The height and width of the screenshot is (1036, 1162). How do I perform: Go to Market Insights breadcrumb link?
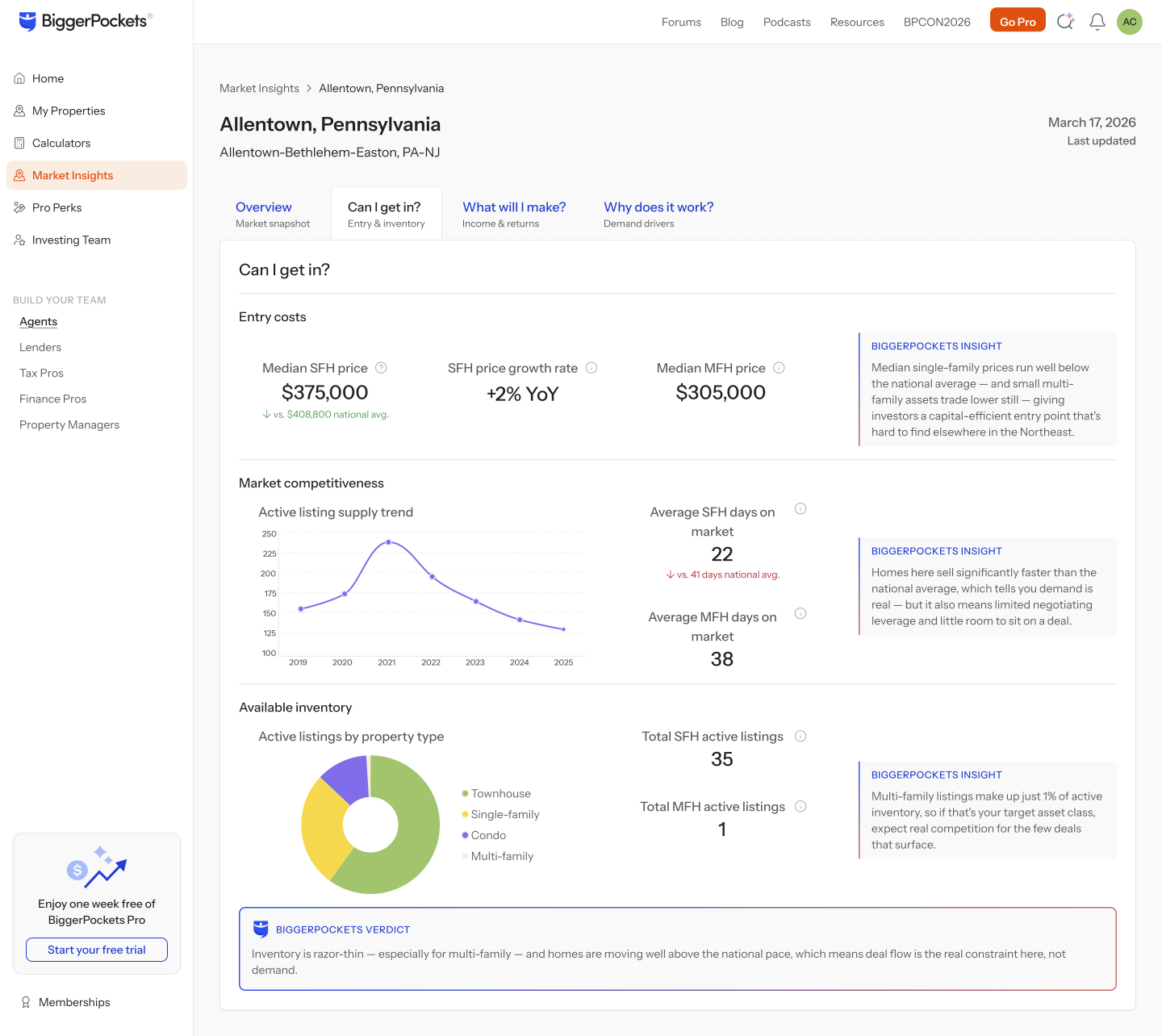coord(259,88)
